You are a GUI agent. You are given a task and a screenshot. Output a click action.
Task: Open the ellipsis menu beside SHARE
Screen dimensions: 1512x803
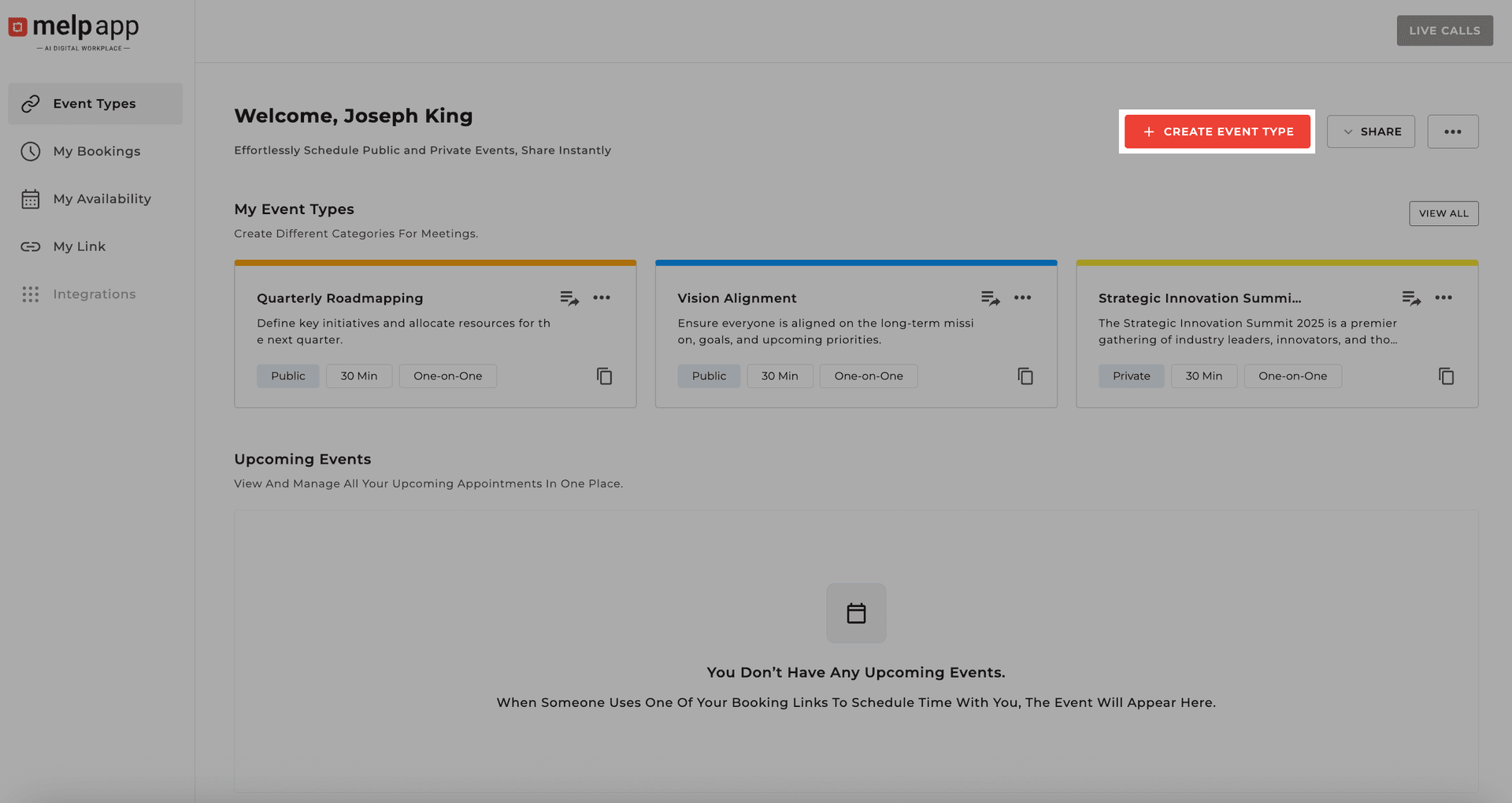pyautogui.click(x=1453, y=131)
